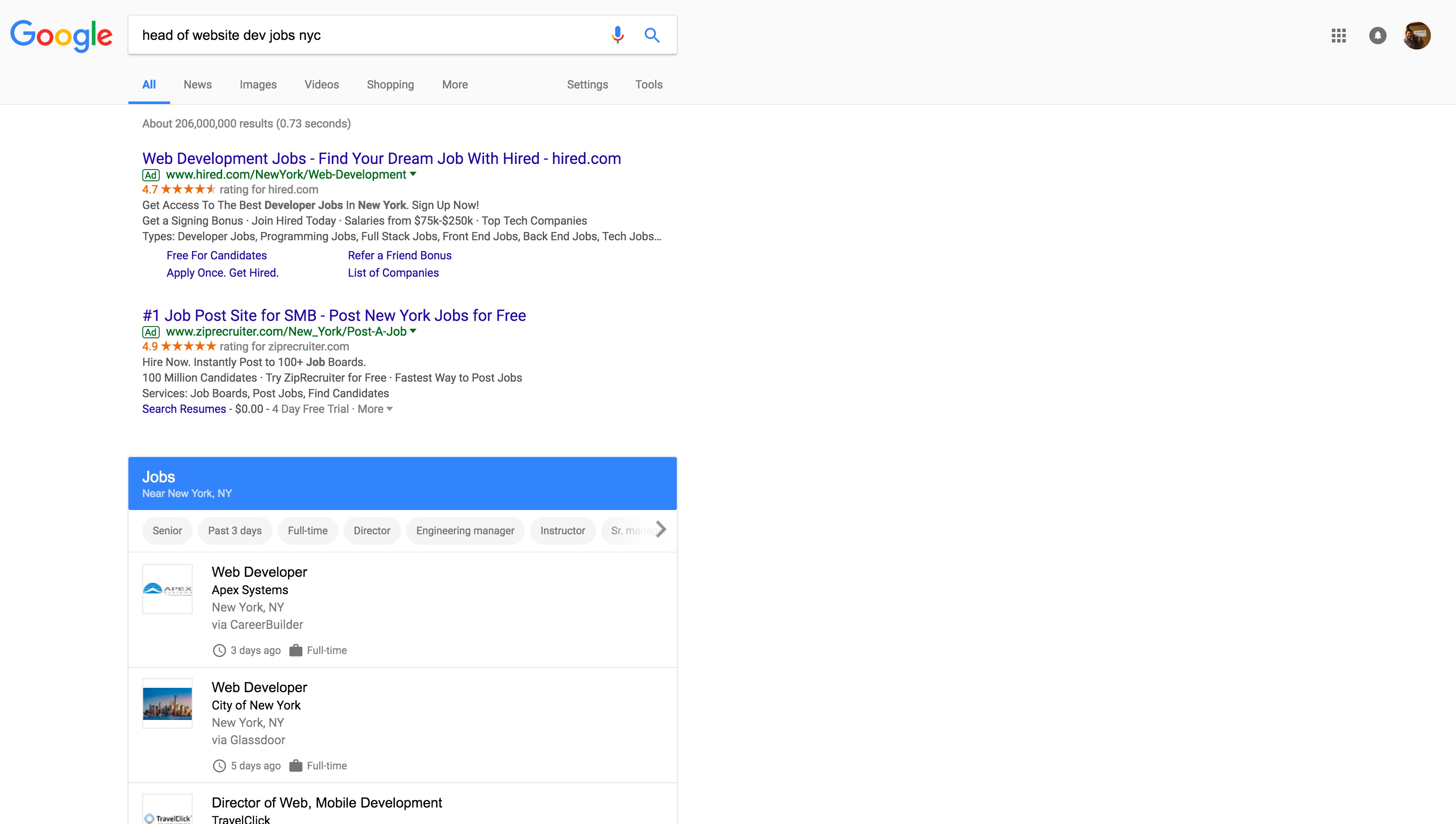Click the magnifying glass search button

(x=652, y=35)
